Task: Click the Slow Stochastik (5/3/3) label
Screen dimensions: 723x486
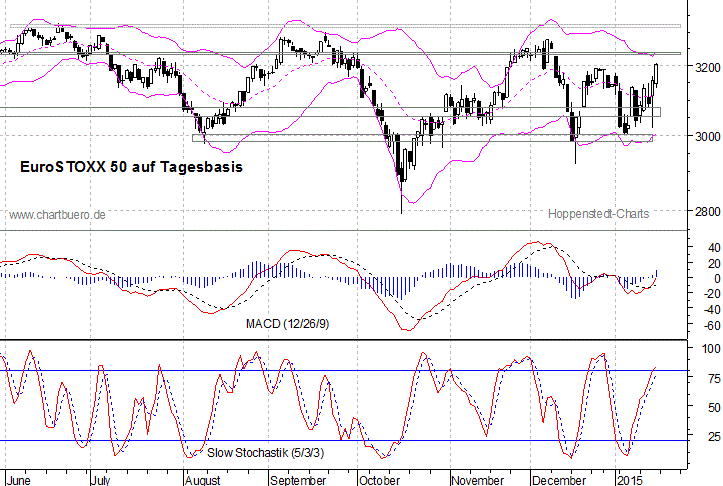Action: click(x=266, y=453)
